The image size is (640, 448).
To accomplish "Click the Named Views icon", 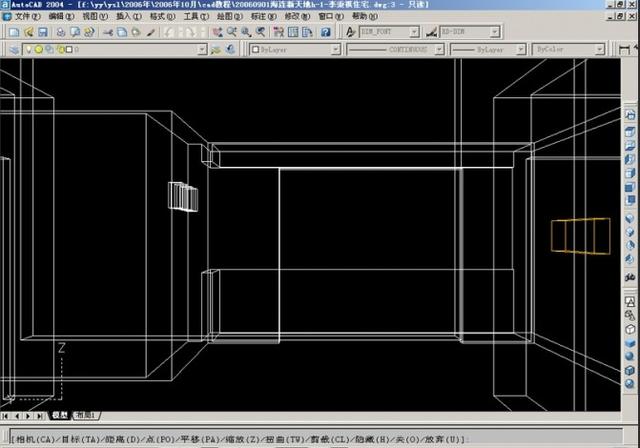I will point(630,115).
